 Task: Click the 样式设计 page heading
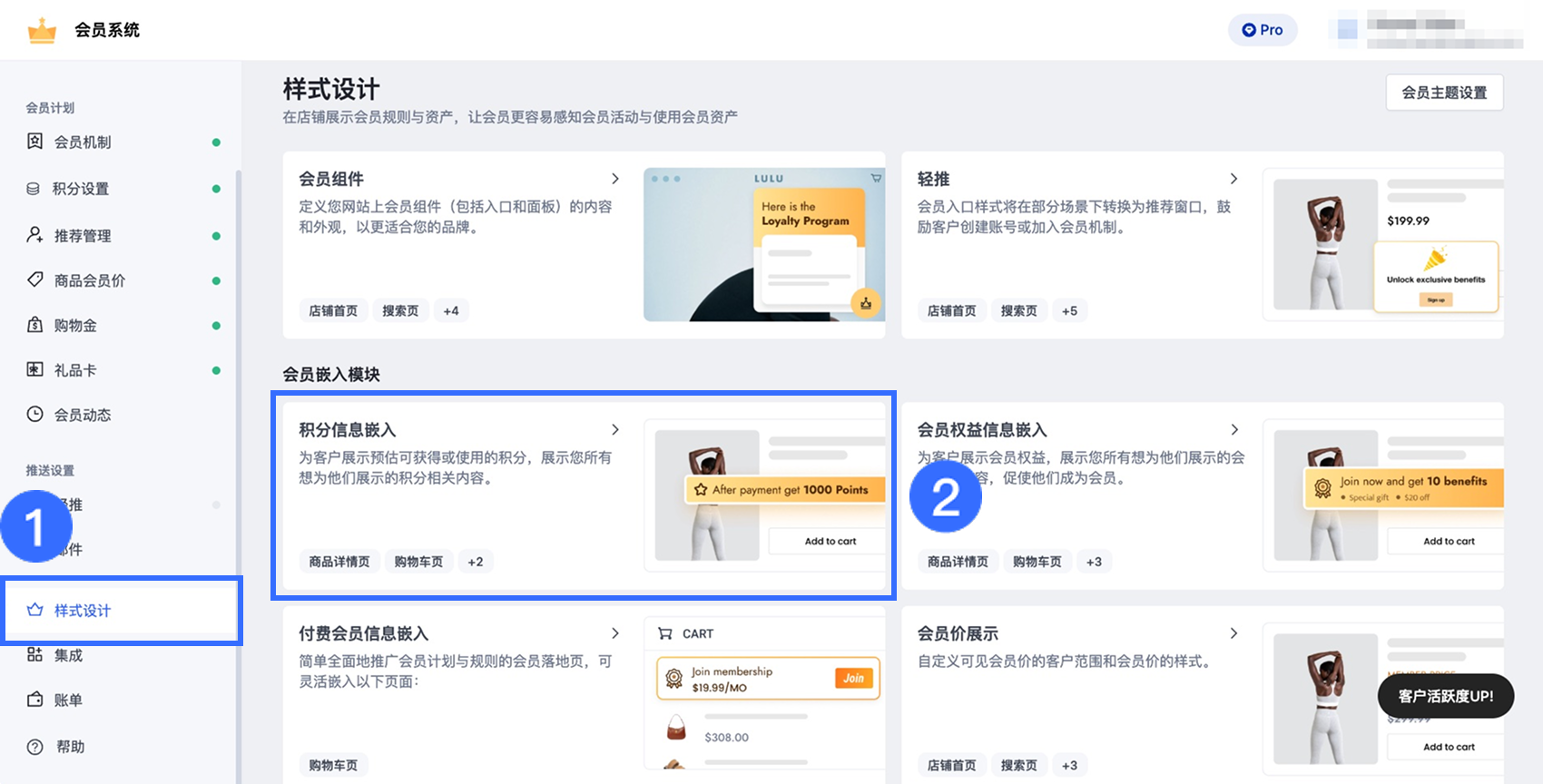[x=331, y=89]
